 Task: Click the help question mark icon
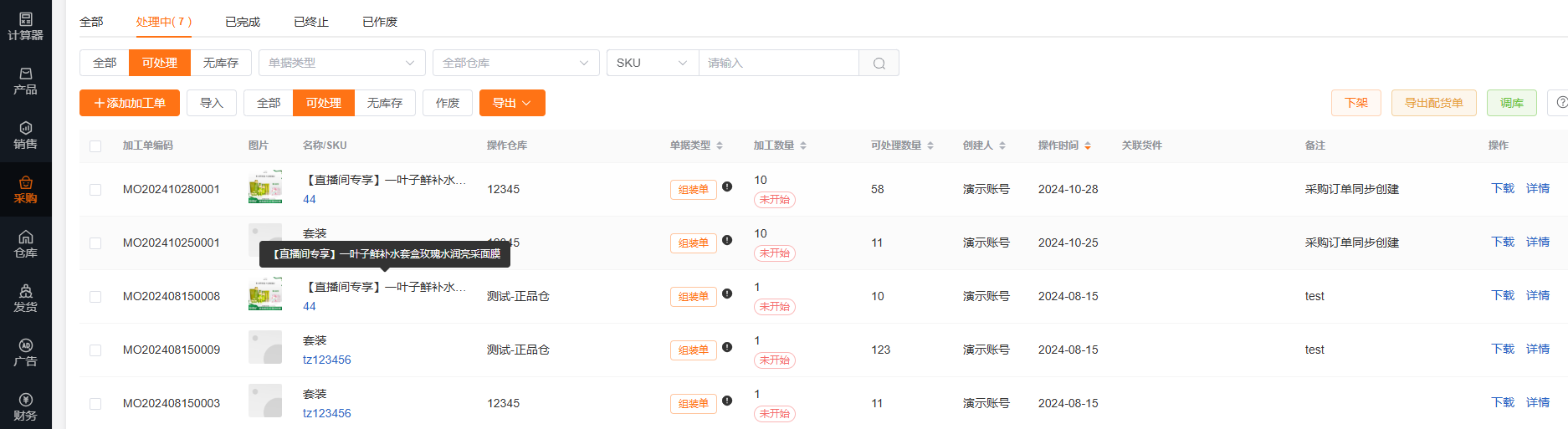pyautogui.click(x=1560, y=102)
